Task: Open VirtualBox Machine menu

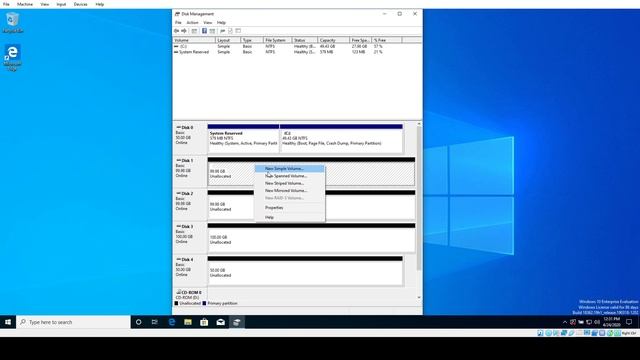Action: (x=25, y=4)
